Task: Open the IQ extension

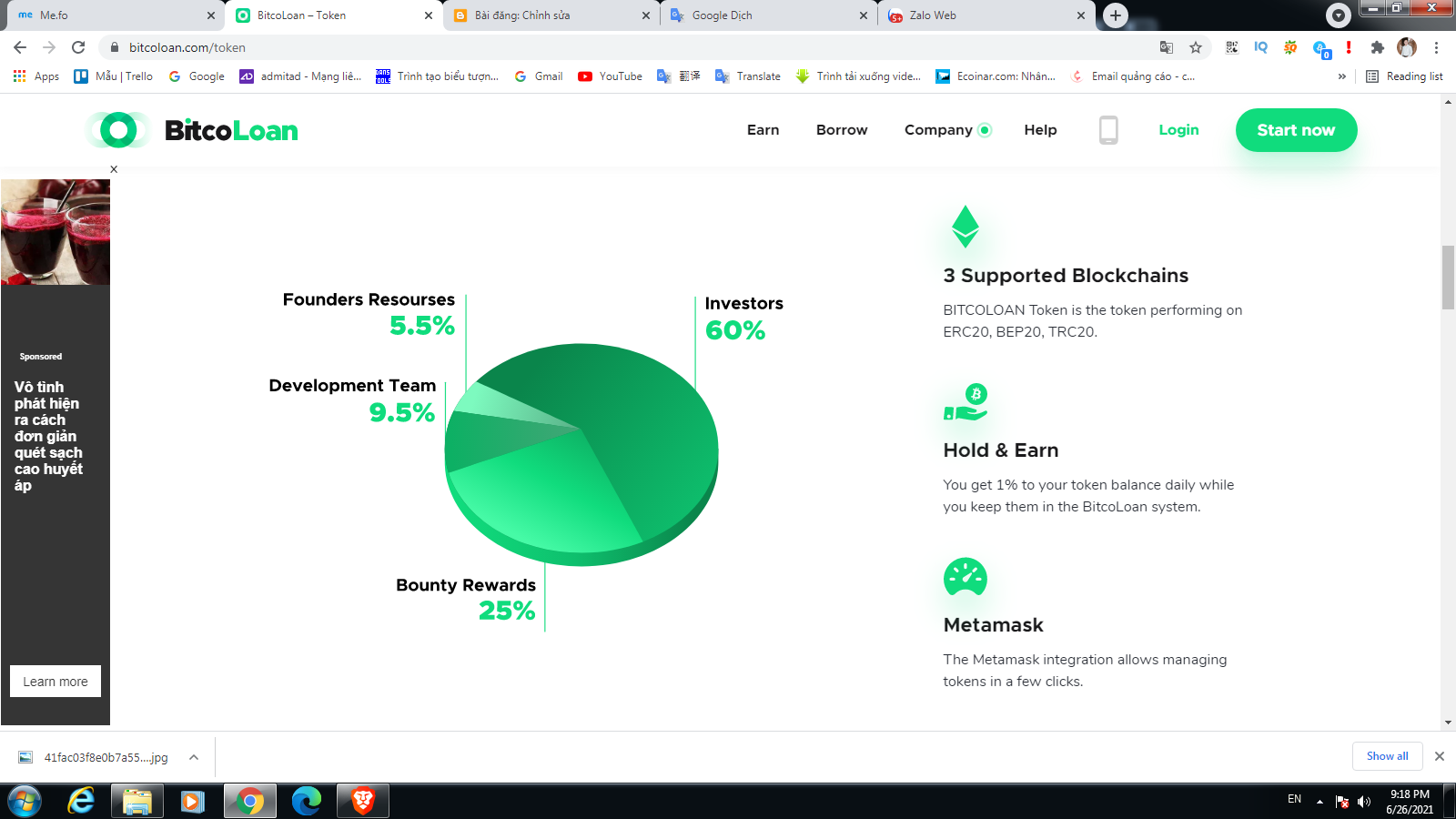Action: pos(1260,47)
